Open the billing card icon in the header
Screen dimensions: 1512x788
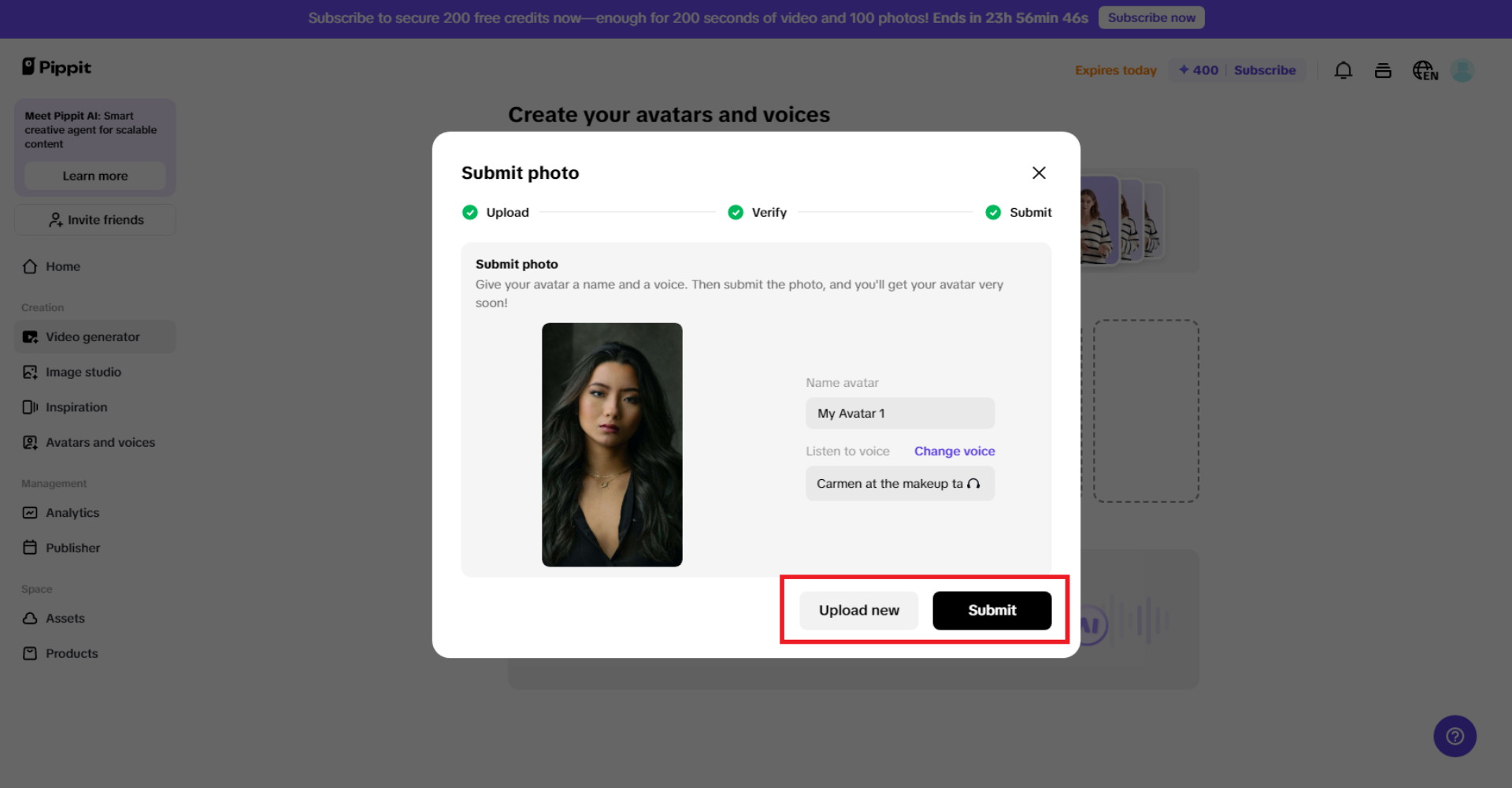[x=1383, y=70]
